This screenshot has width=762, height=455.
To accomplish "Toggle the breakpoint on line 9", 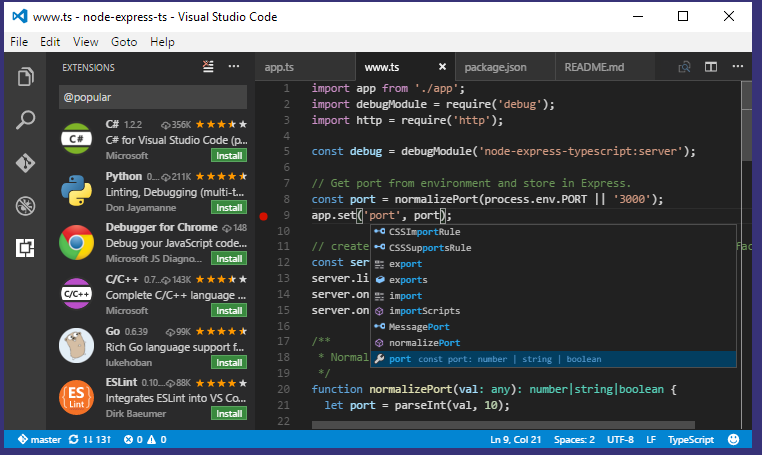I will click(263, 216).
